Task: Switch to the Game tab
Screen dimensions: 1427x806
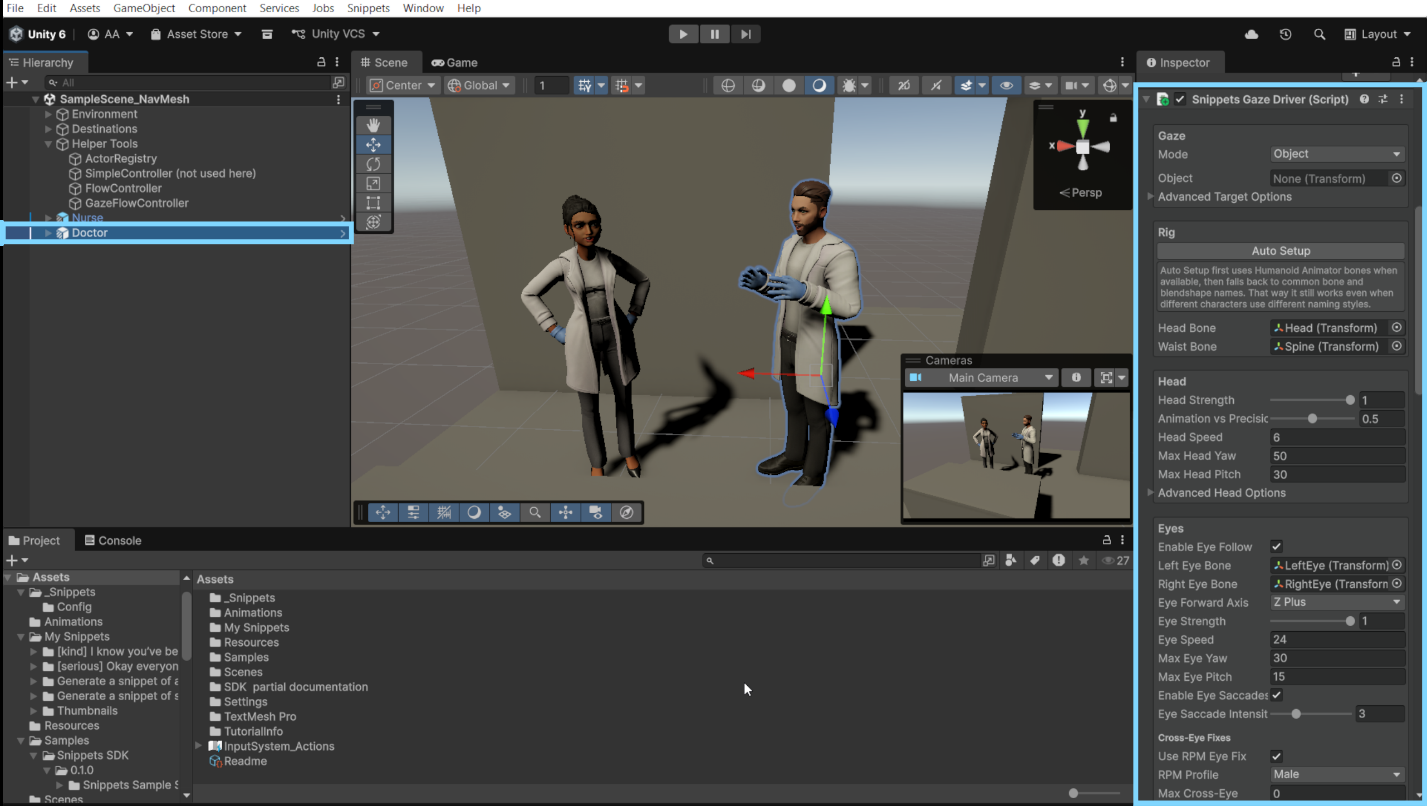Action: [x=454, y=62]
